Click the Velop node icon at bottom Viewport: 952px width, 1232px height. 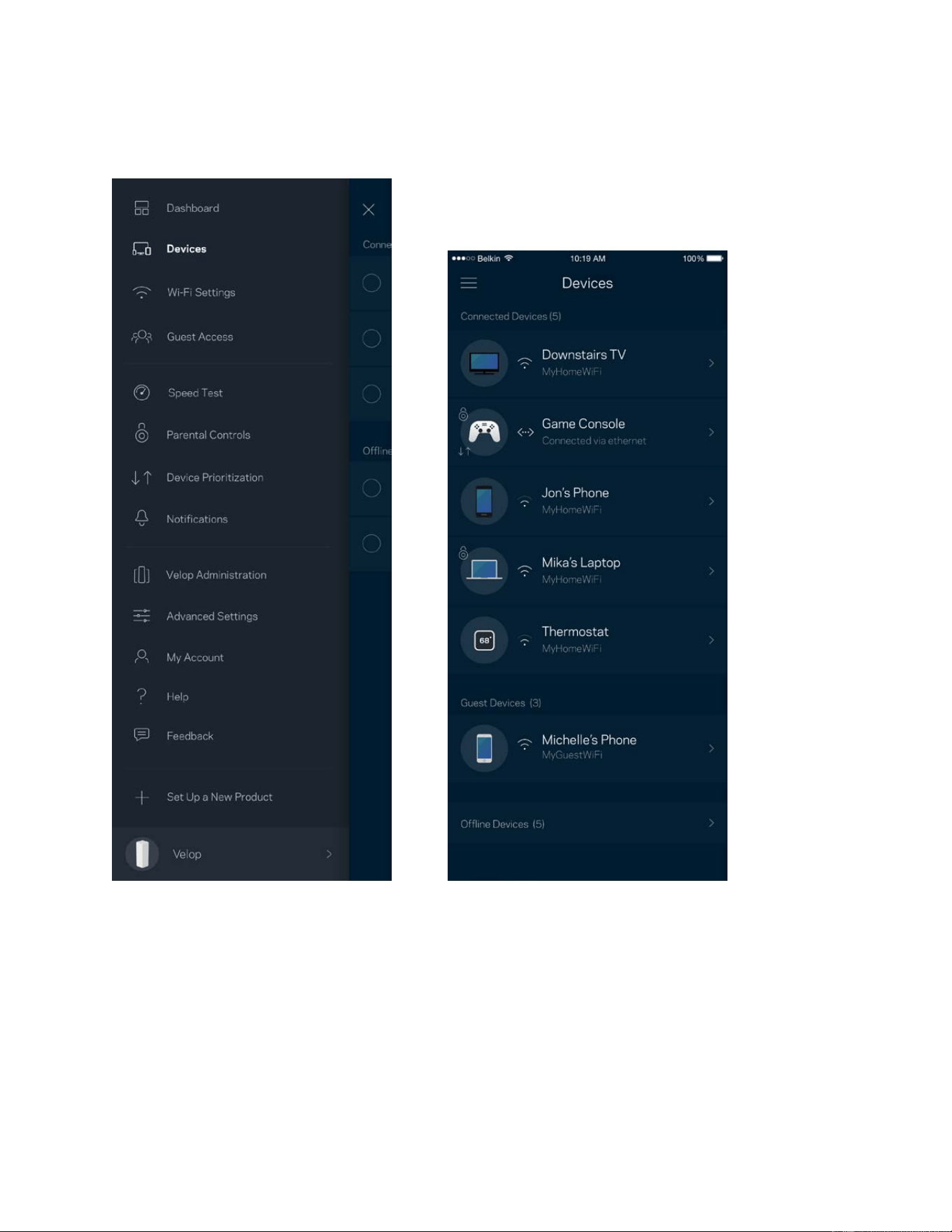point(142,854)
